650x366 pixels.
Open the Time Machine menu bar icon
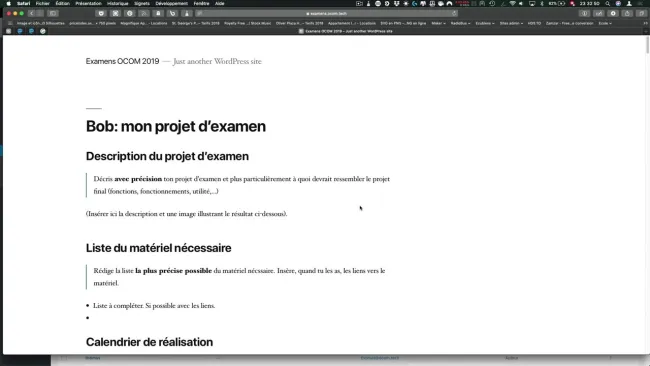492,3
